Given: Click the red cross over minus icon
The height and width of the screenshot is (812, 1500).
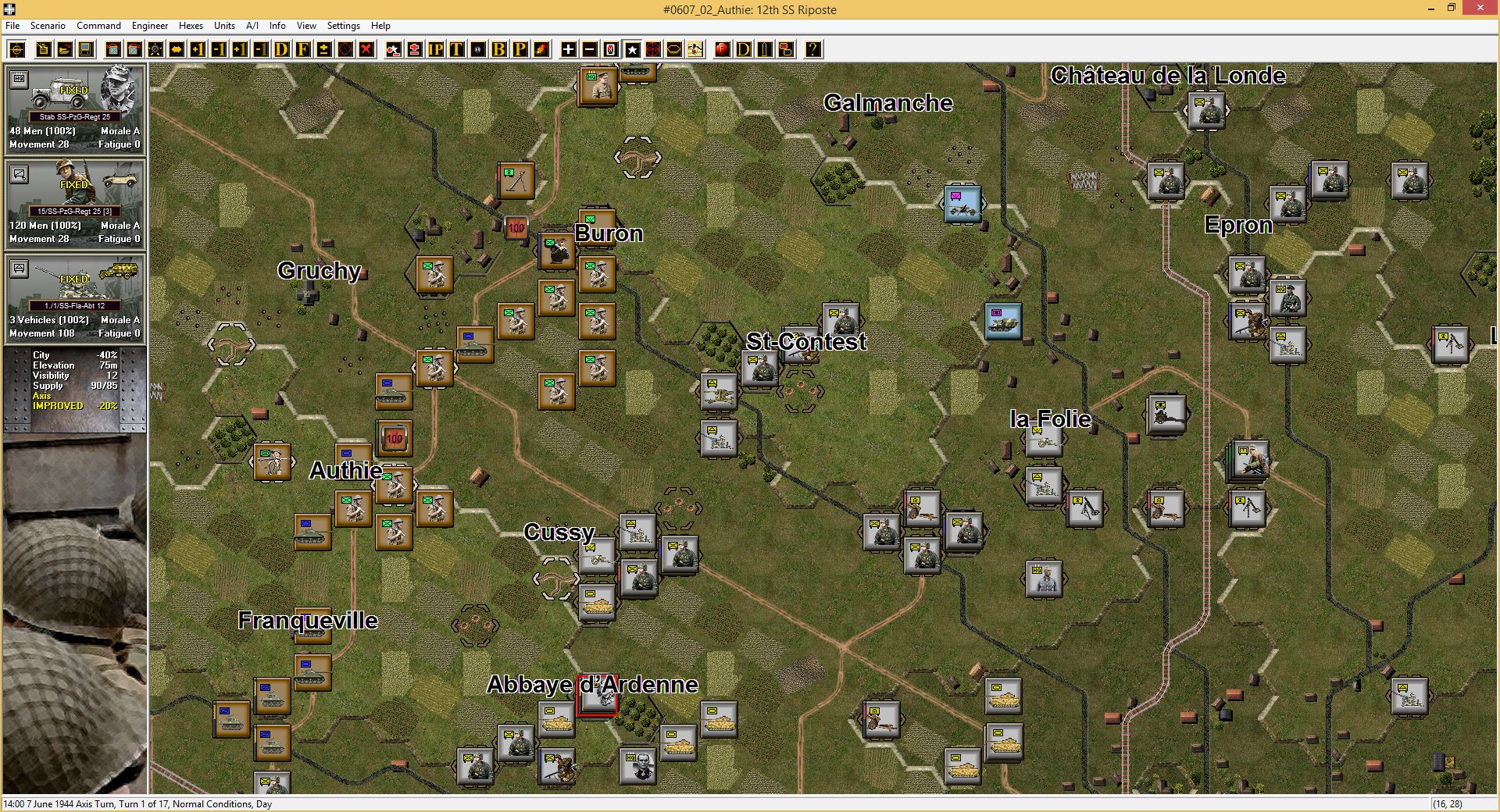Looking at the screenshot, I should (x=415, y=50).
